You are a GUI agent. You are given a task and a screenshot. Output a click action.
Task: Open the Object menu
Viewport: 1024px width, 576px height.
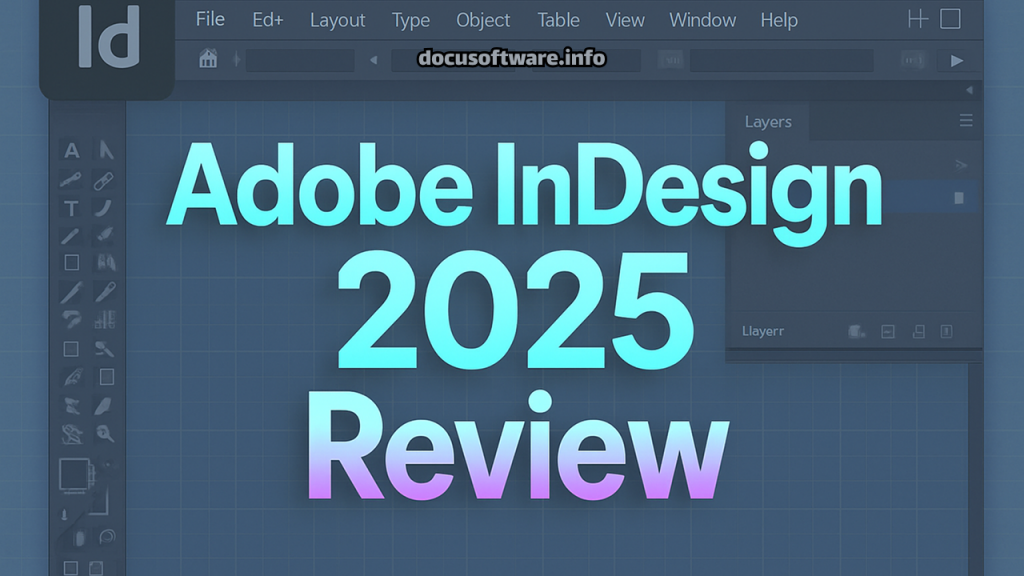pyautogui.click(x=483, y=20)
